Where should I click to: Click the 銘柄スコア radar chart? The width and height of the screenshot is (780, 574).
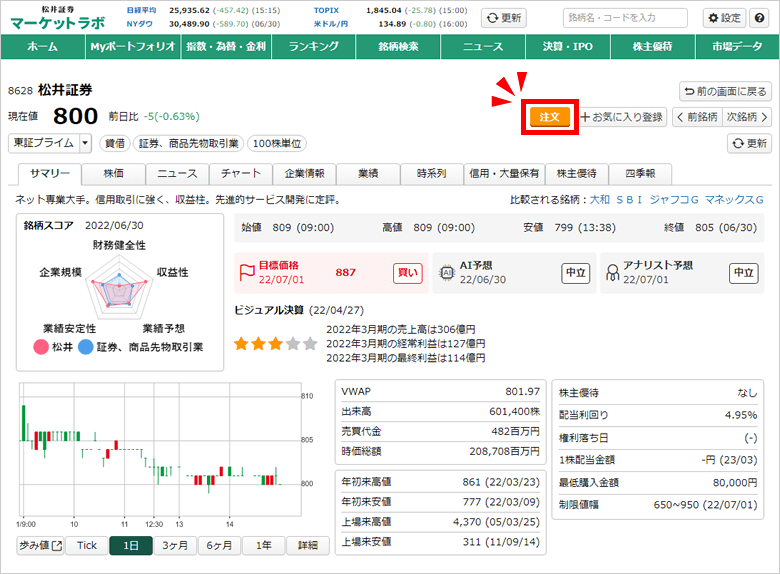119,287
